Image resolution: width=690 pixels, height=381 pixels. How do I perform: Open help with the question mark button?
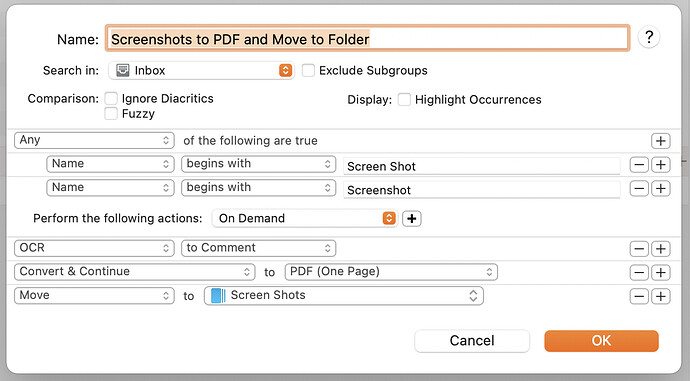click(649, 37)
